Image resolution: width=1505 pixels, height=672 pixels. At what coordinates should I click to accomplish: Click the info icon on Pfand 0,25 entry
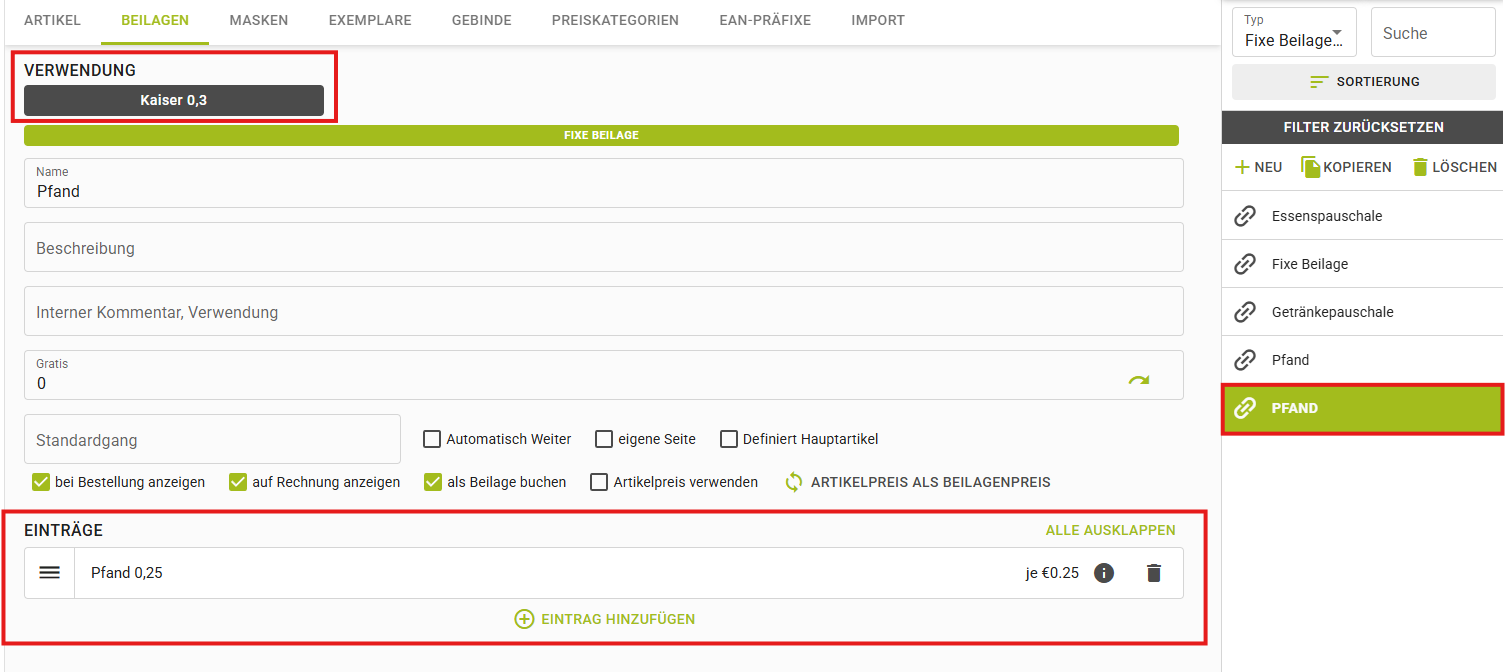[x=1104, y=573]
